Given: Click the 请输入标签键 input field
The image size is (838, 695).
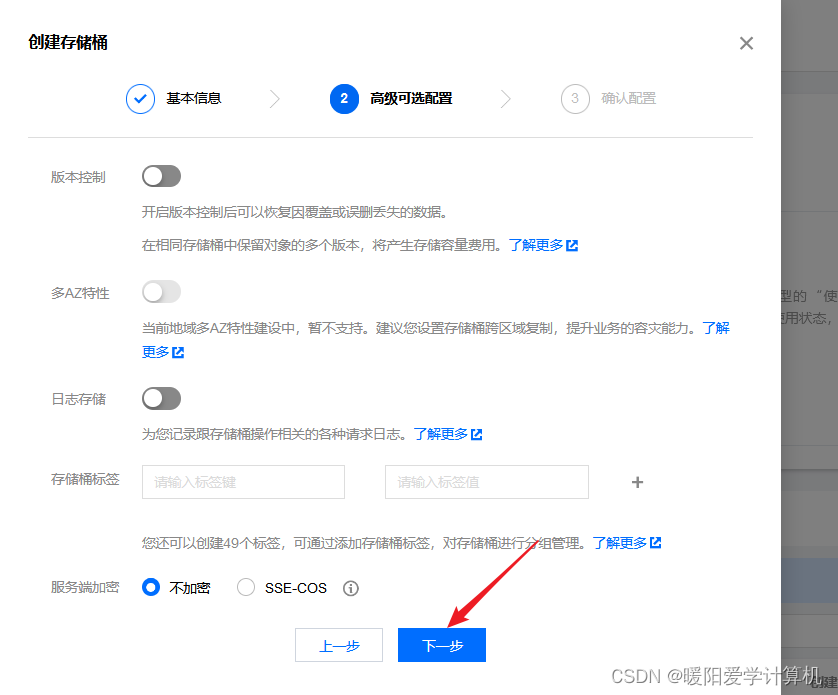Looking at the screenshot, I should coord(243,482).
